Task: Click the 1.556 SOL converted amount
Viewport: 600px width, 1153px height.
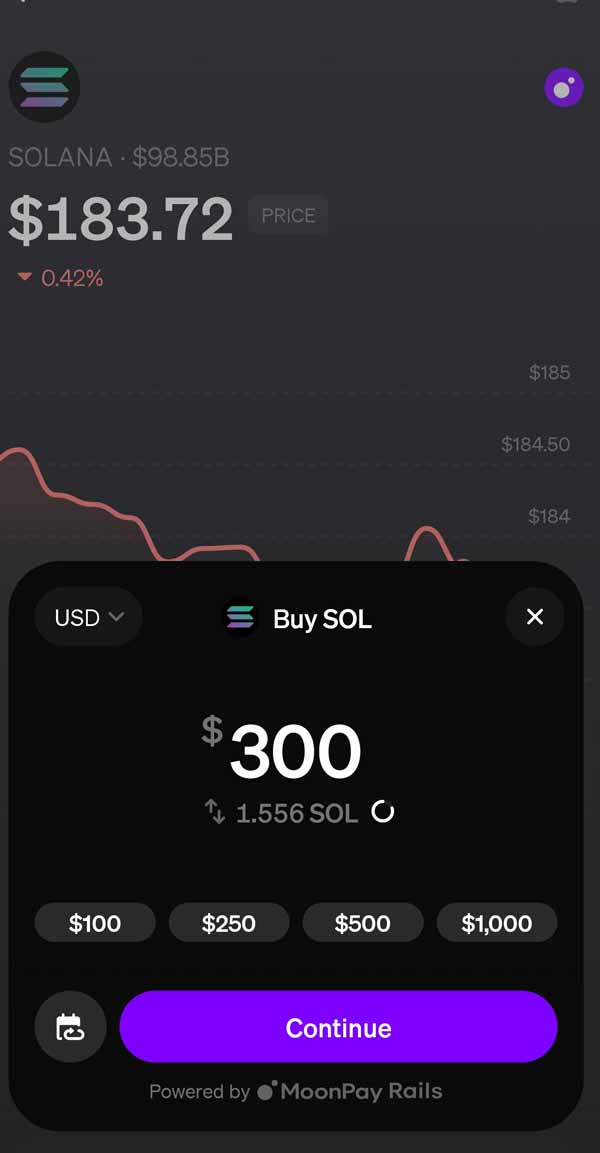Action: (x=297, y=813)
